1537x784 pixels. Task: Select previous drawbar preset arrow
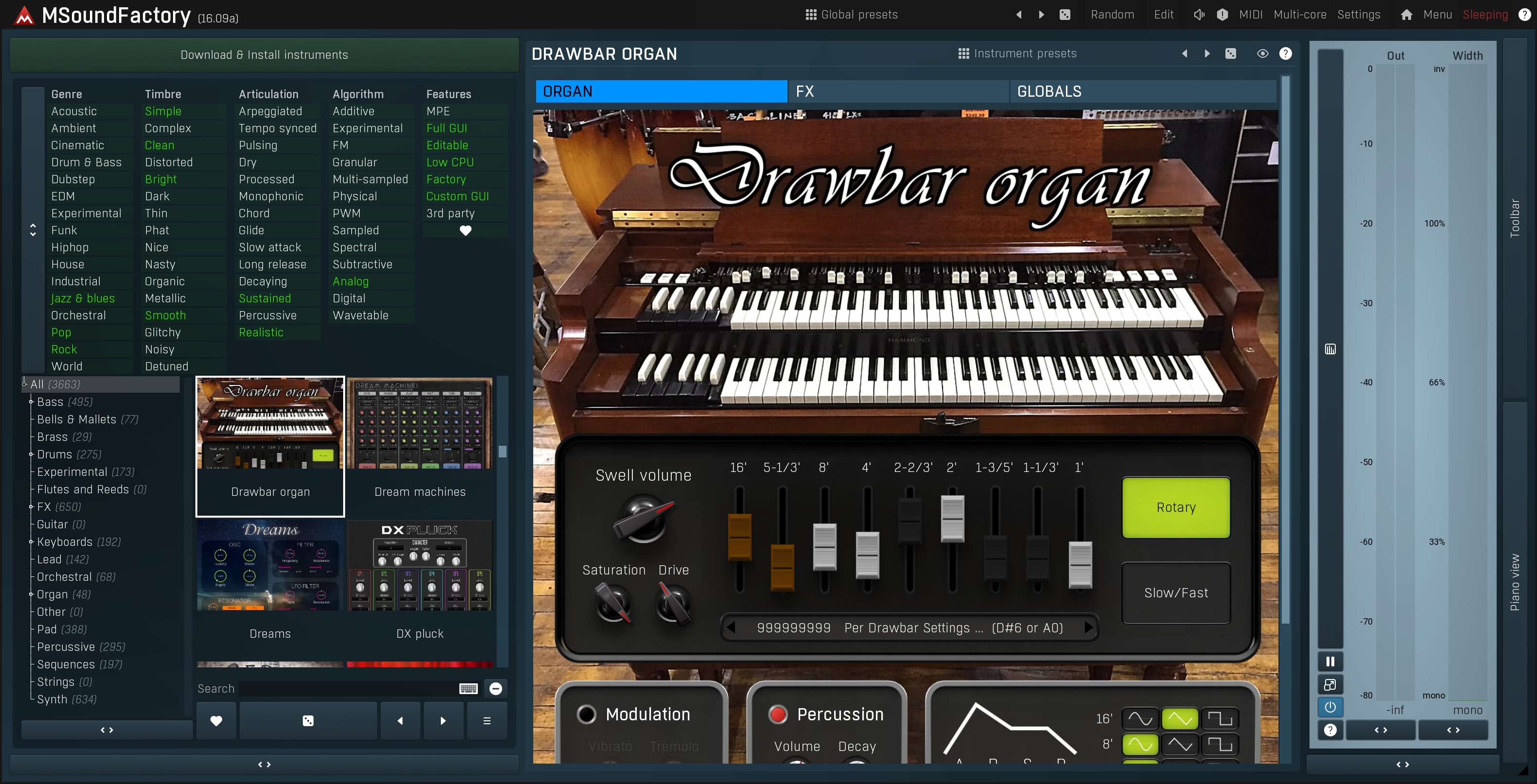pos(731,627)
